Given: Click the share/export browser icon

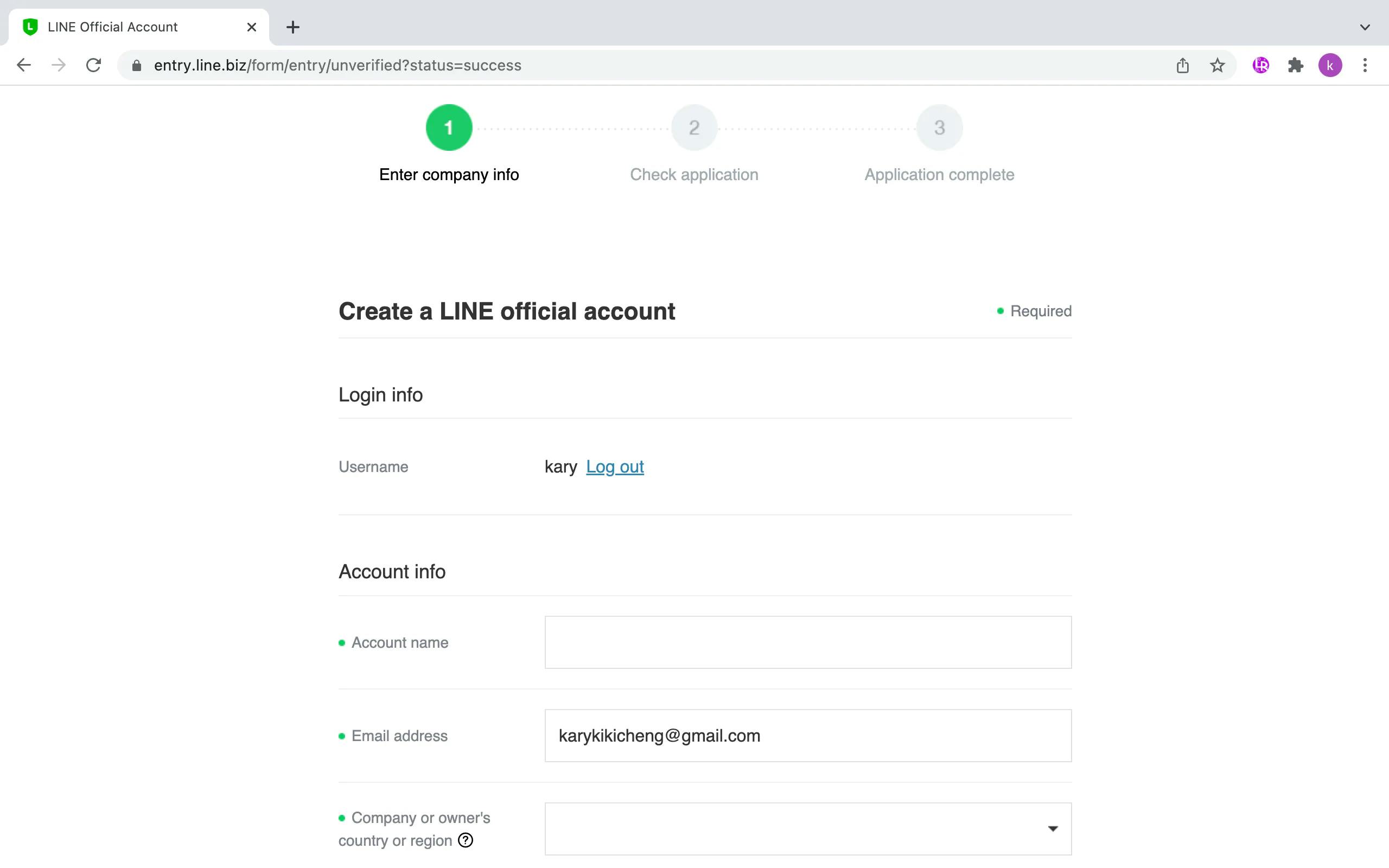Looking at the screenshot, I should point(1183,65).
